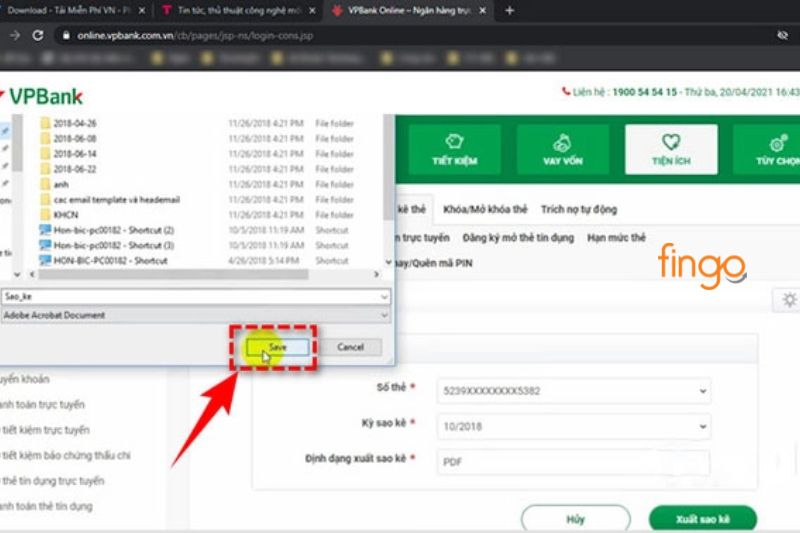800x533 pixels.
Task: Click the hotline phone icon
Action: [x=565, y=92]
